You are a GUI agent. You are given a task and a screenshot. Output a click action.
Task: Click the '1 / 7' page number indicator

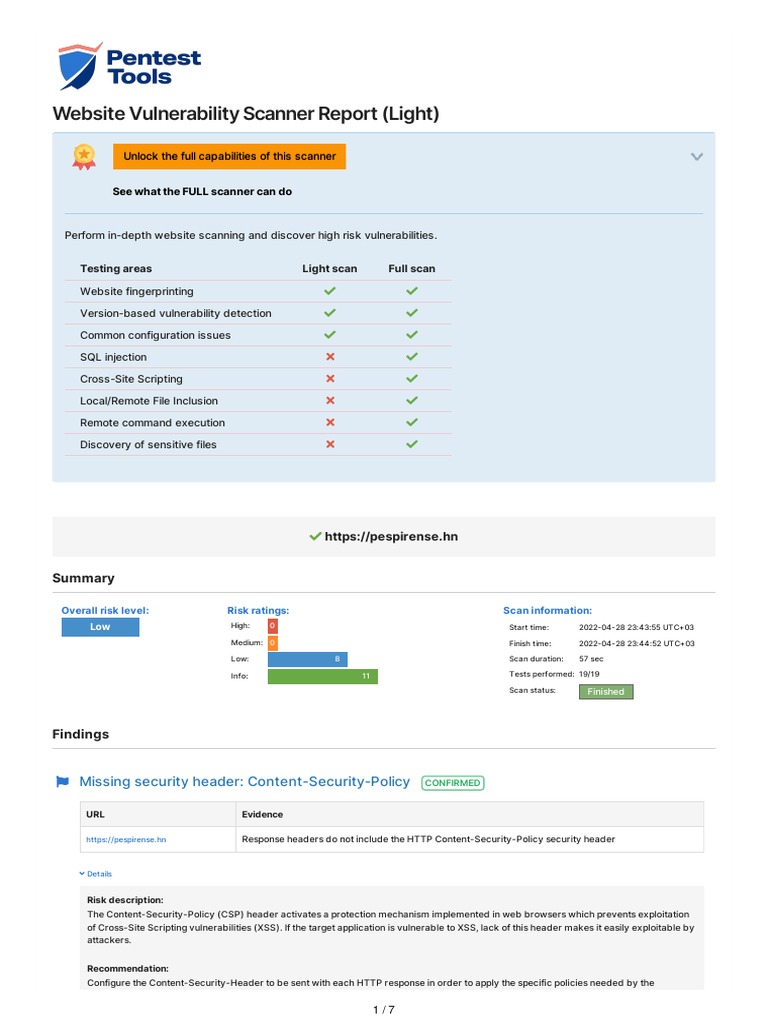(384, 1010)
